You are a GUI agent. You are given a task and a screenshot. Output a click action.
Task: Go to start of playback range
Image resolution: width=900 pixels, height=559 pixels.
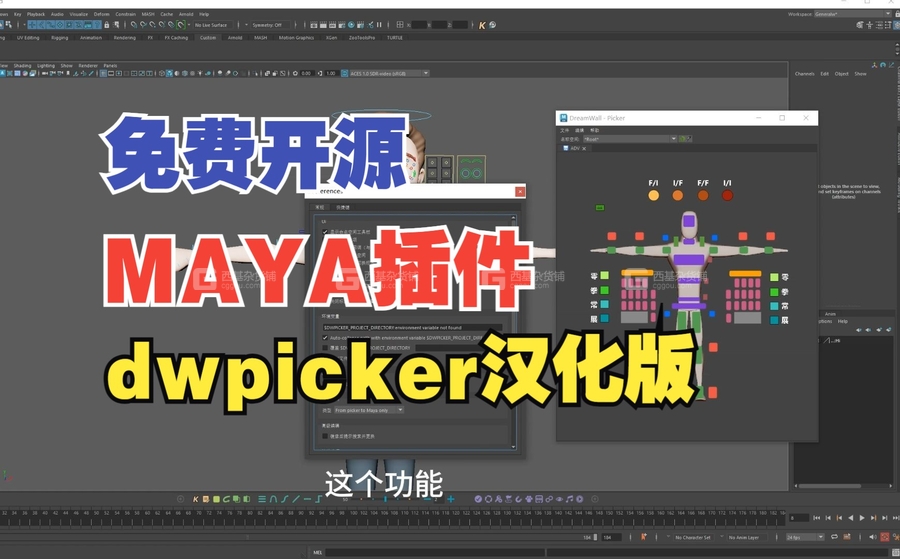coord(817,518)
